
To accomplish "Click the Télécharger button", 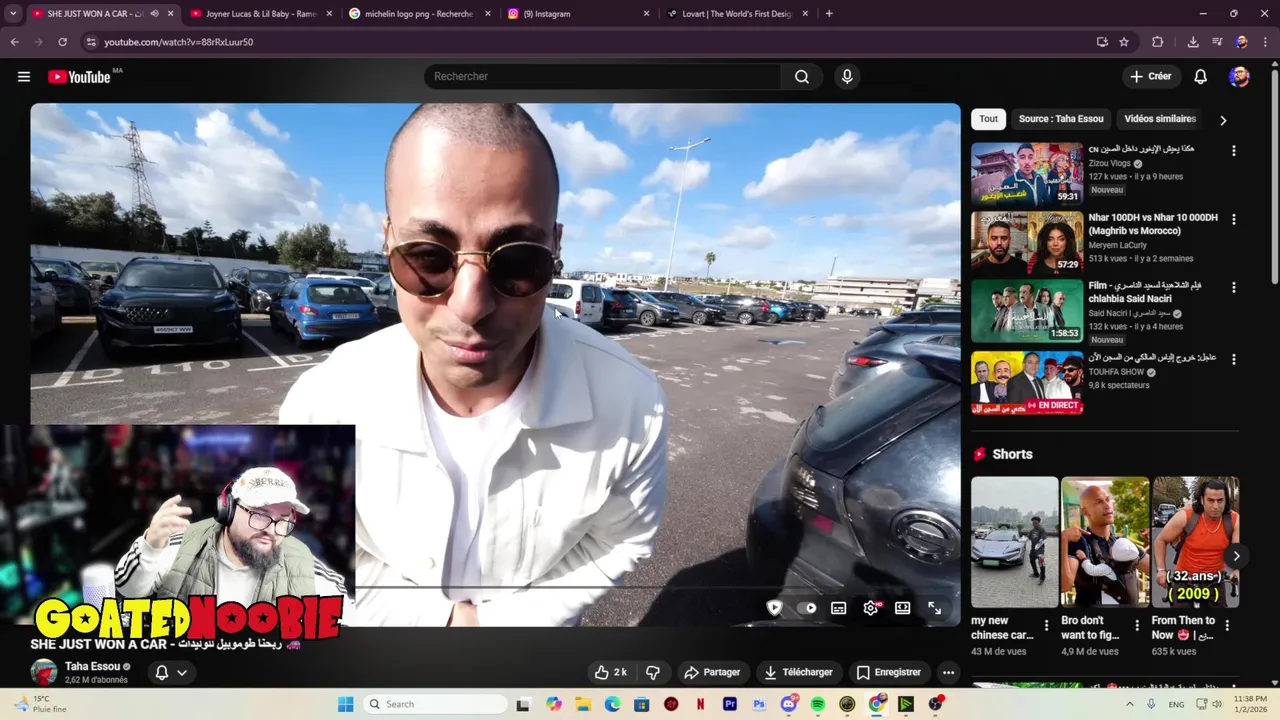I will point(798,672).
